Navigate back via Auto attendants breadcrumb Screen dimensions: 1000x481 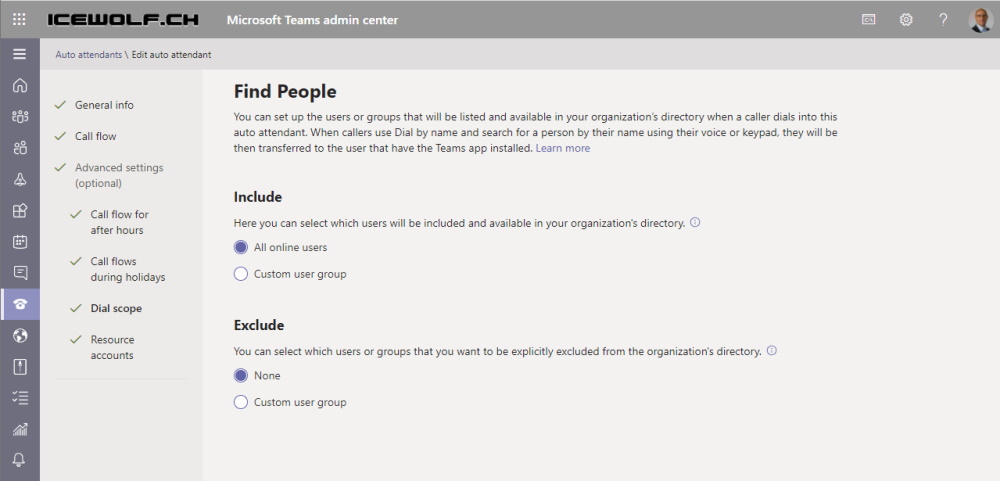click(x=89, y=55)
